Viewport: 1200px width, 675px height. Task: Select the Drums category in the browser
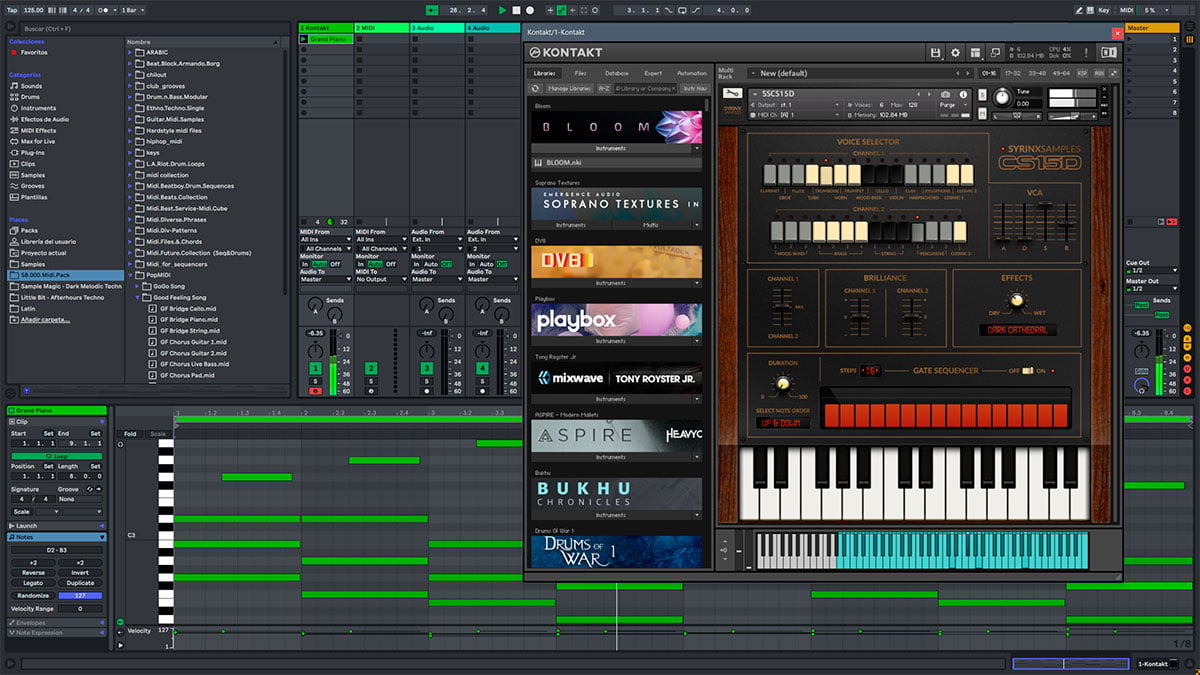30,97
